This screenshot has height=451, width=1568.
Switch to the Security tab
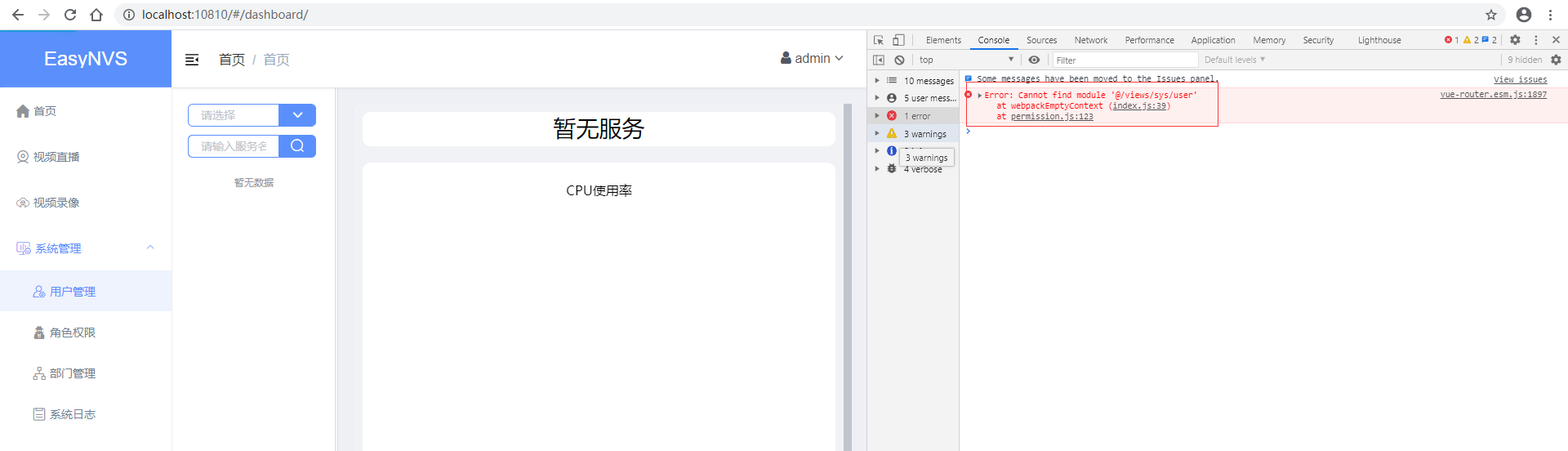1318,40
